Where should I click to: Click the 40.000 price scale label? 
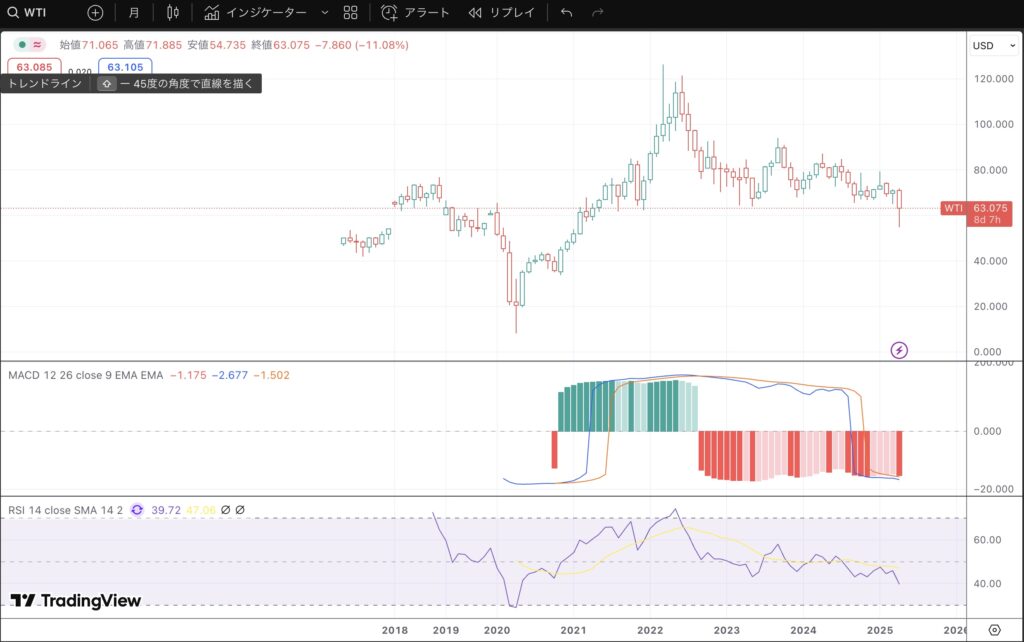tap(991, 261)
